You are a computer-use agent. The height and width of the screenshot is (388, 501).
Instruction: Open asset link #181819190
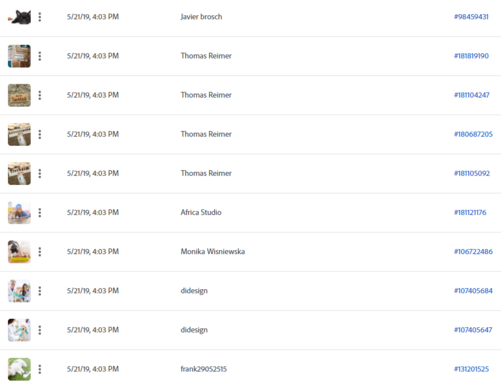pyautogui.click(x=471, y=56)
